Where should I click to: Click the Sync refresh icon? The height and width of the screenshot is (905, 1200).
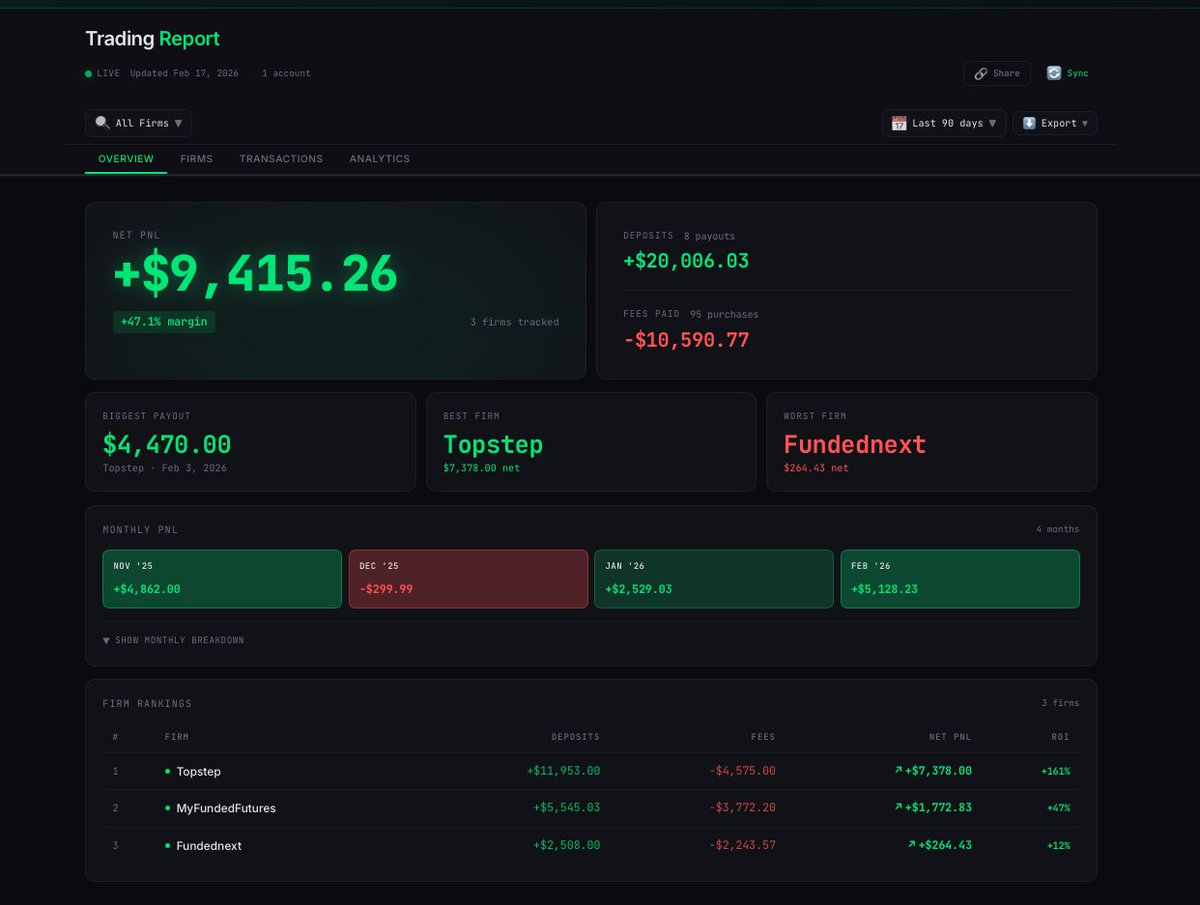(x=1054, y=73)
